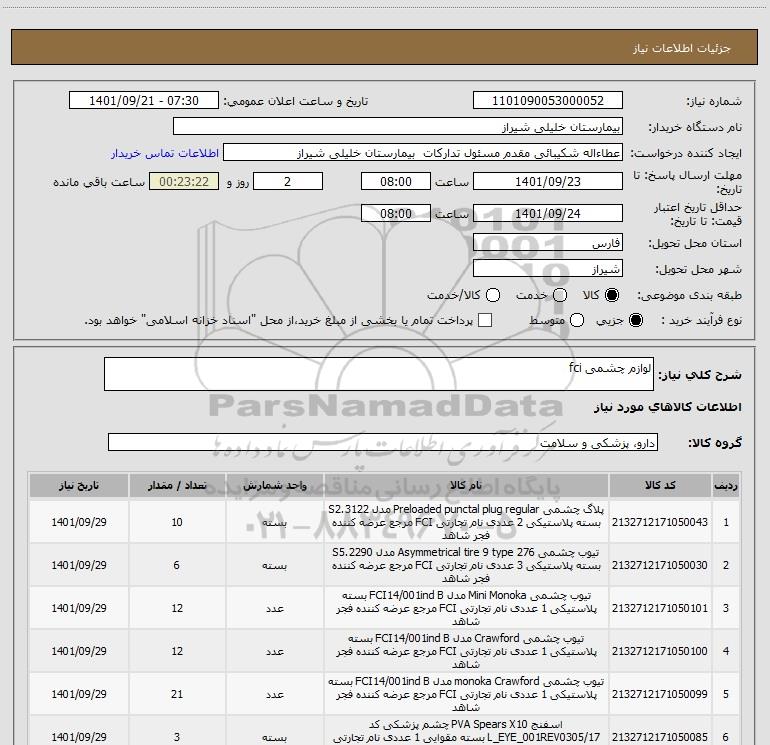This screenshot has width=770, height=745.
Task: Click column header واحد شمارش
Action: pyautogui.click(x=275, y=485)
